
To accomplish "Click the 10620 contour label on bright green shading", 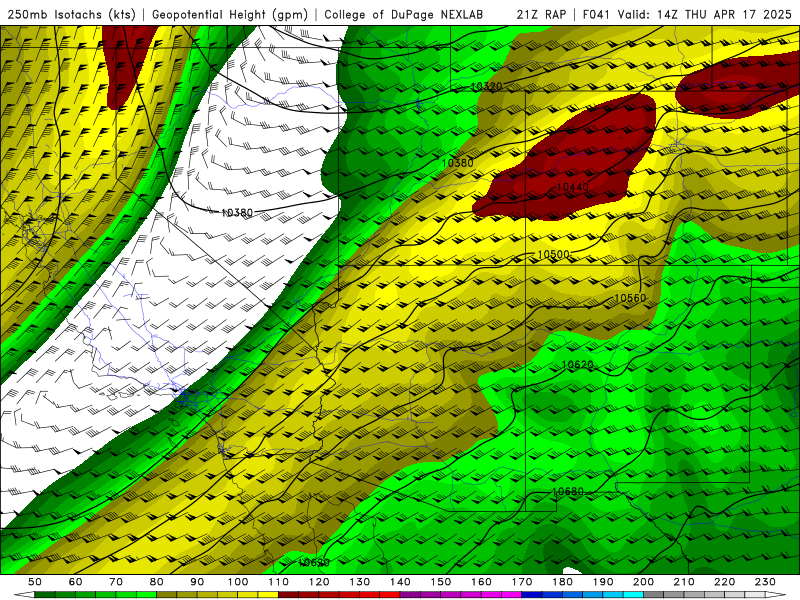I will pos(578,364).
